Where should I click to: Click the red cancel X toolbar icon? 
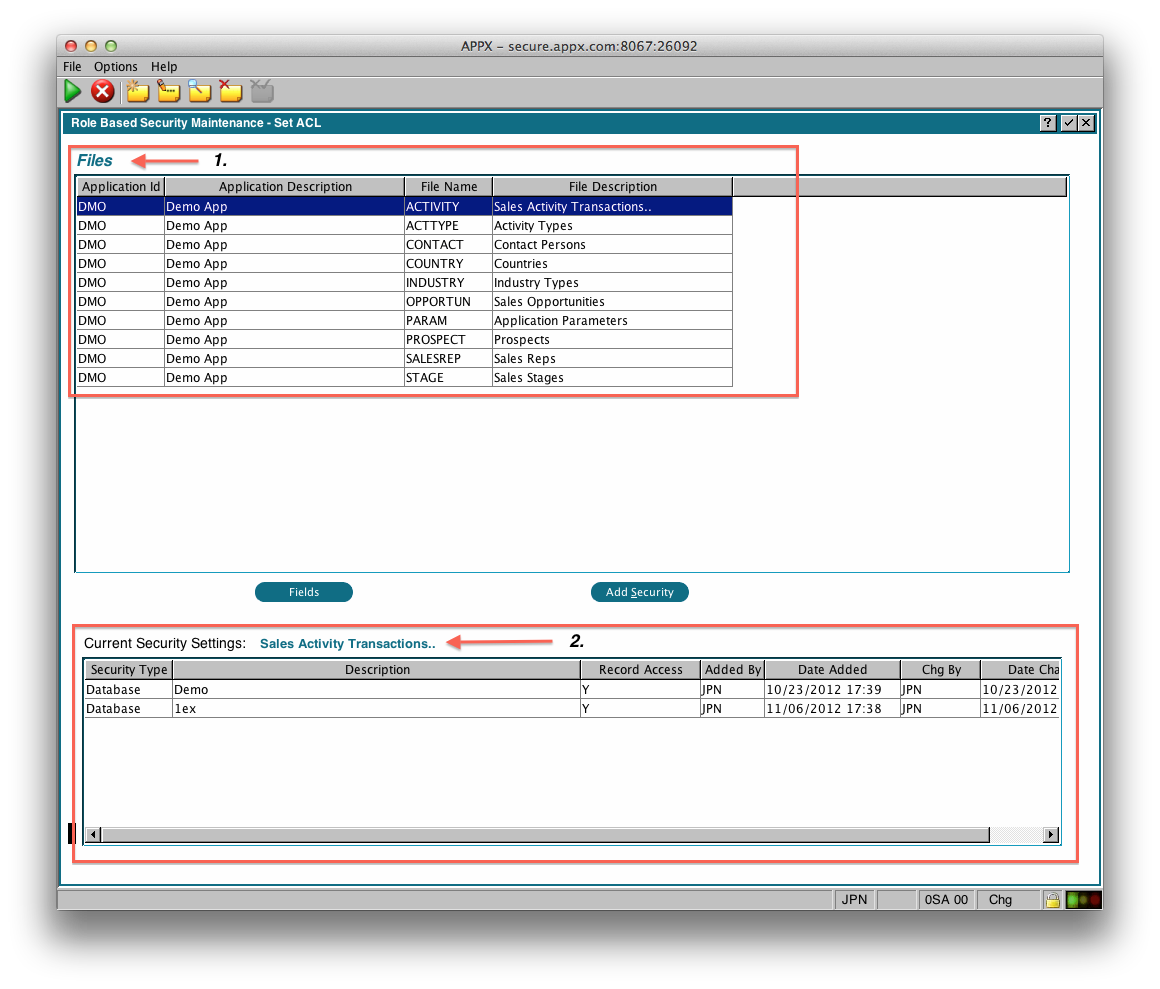coord(102,92)
